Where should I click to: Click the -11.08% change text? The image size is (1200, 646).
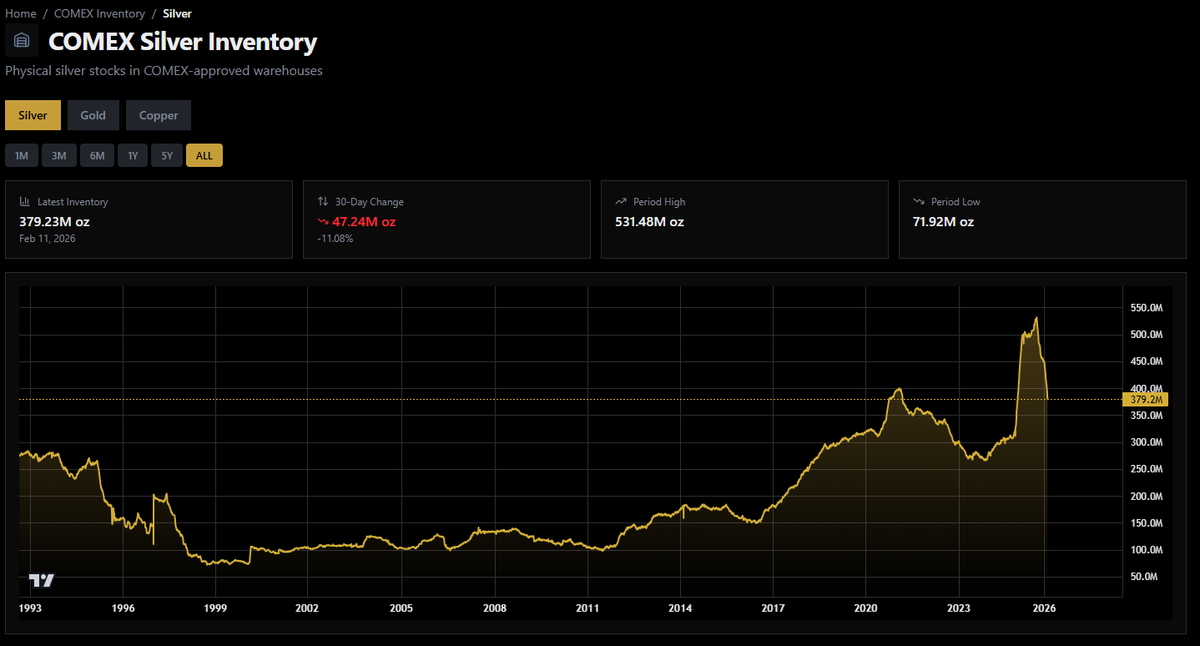pyautogui.click(x=335, y=239)
